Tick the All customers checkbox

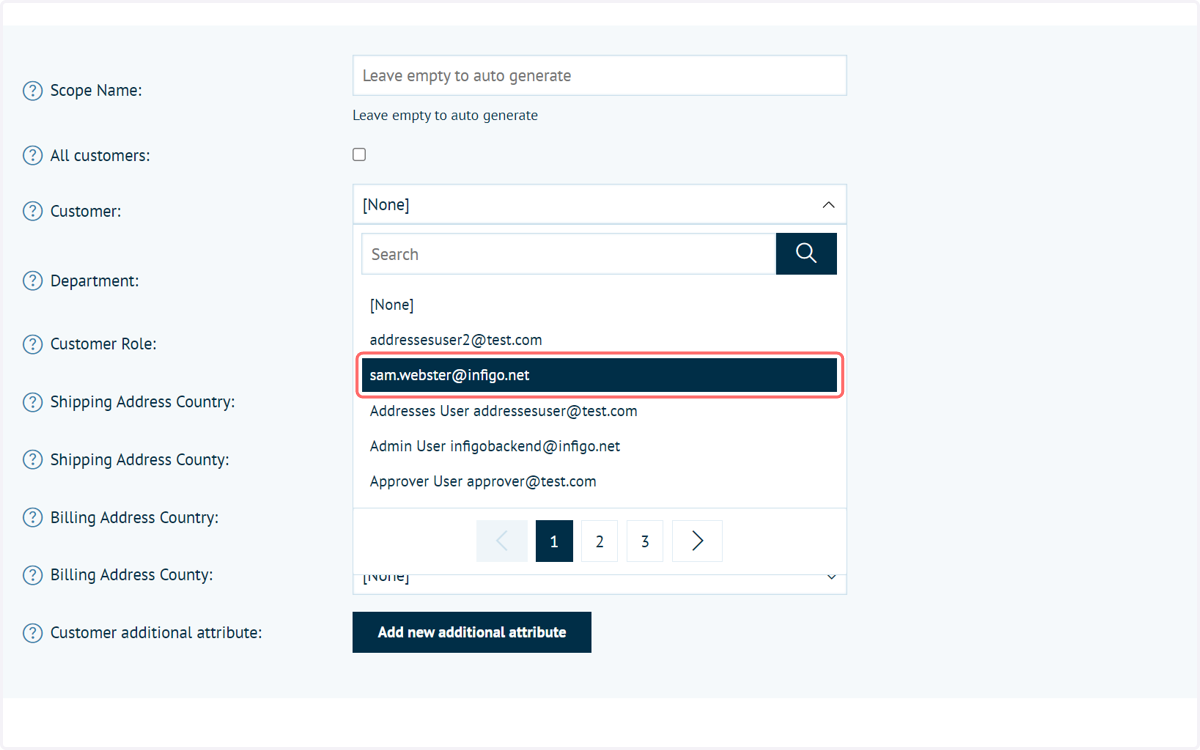click(359, 155)
